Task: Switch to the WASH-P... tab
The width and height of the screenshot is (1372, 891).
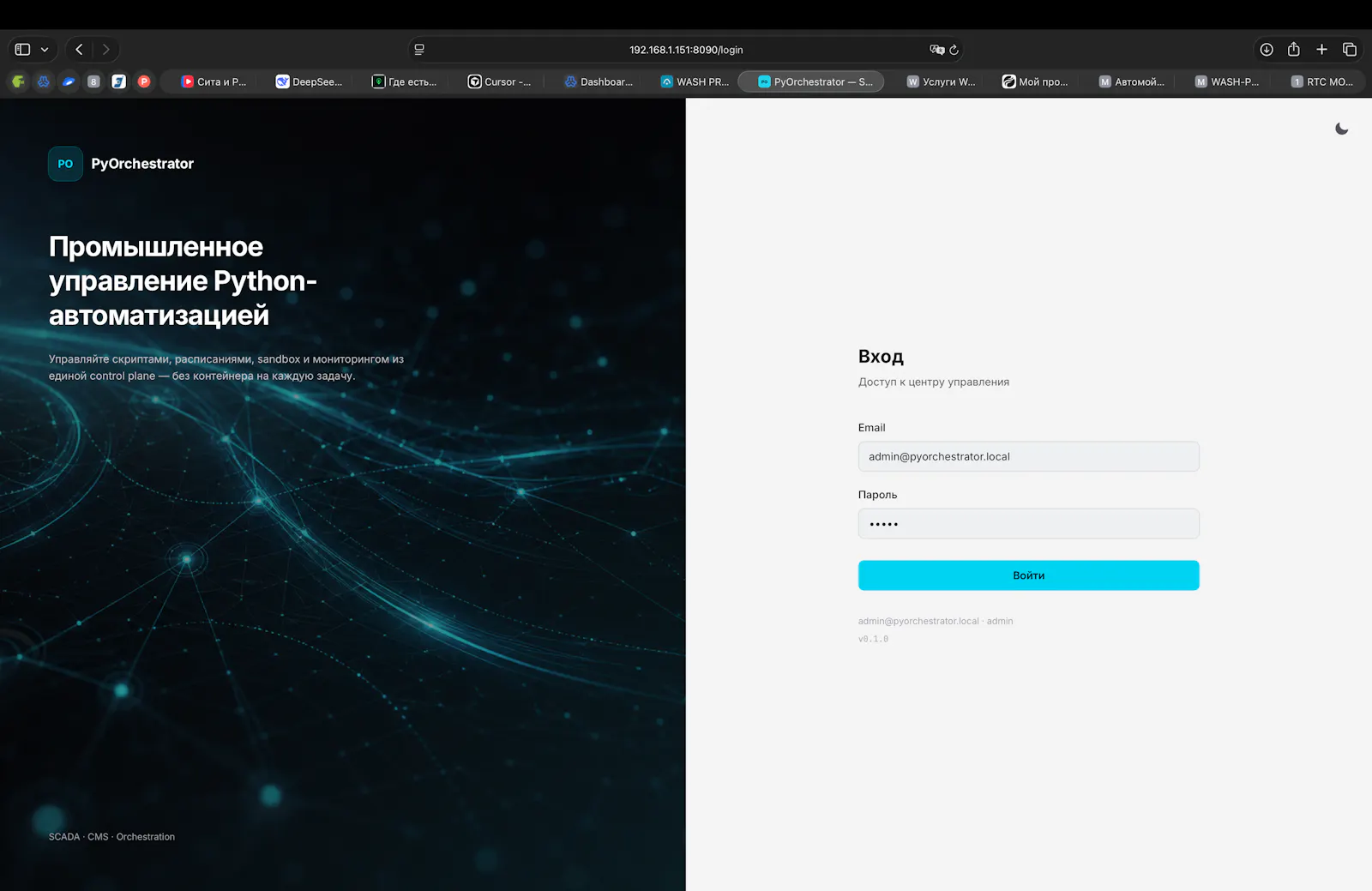Action: click(x=1227, y=81)
